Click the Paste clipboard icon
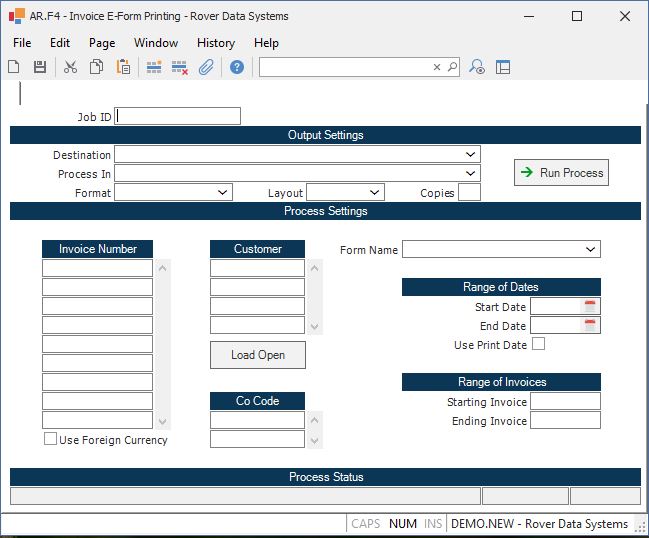This screenshot has height=538, width=649. coord(123,67)
